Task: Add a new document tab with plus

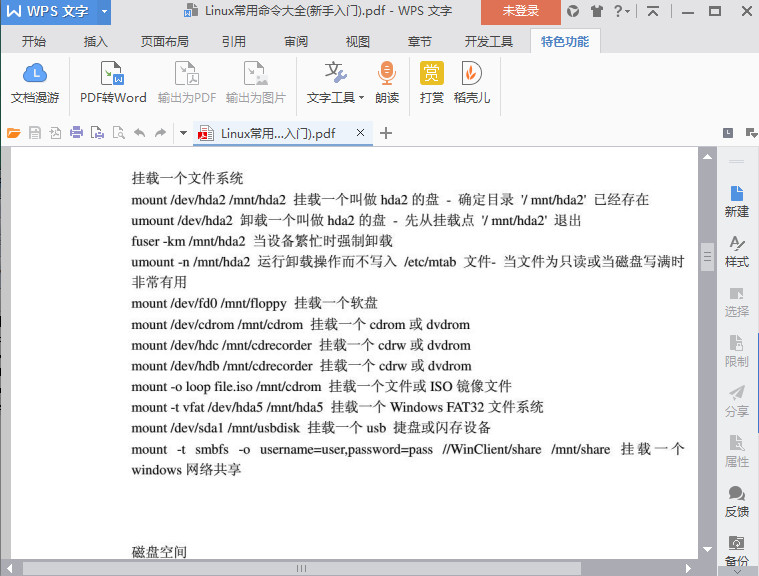Action: [x=386, y=133]
